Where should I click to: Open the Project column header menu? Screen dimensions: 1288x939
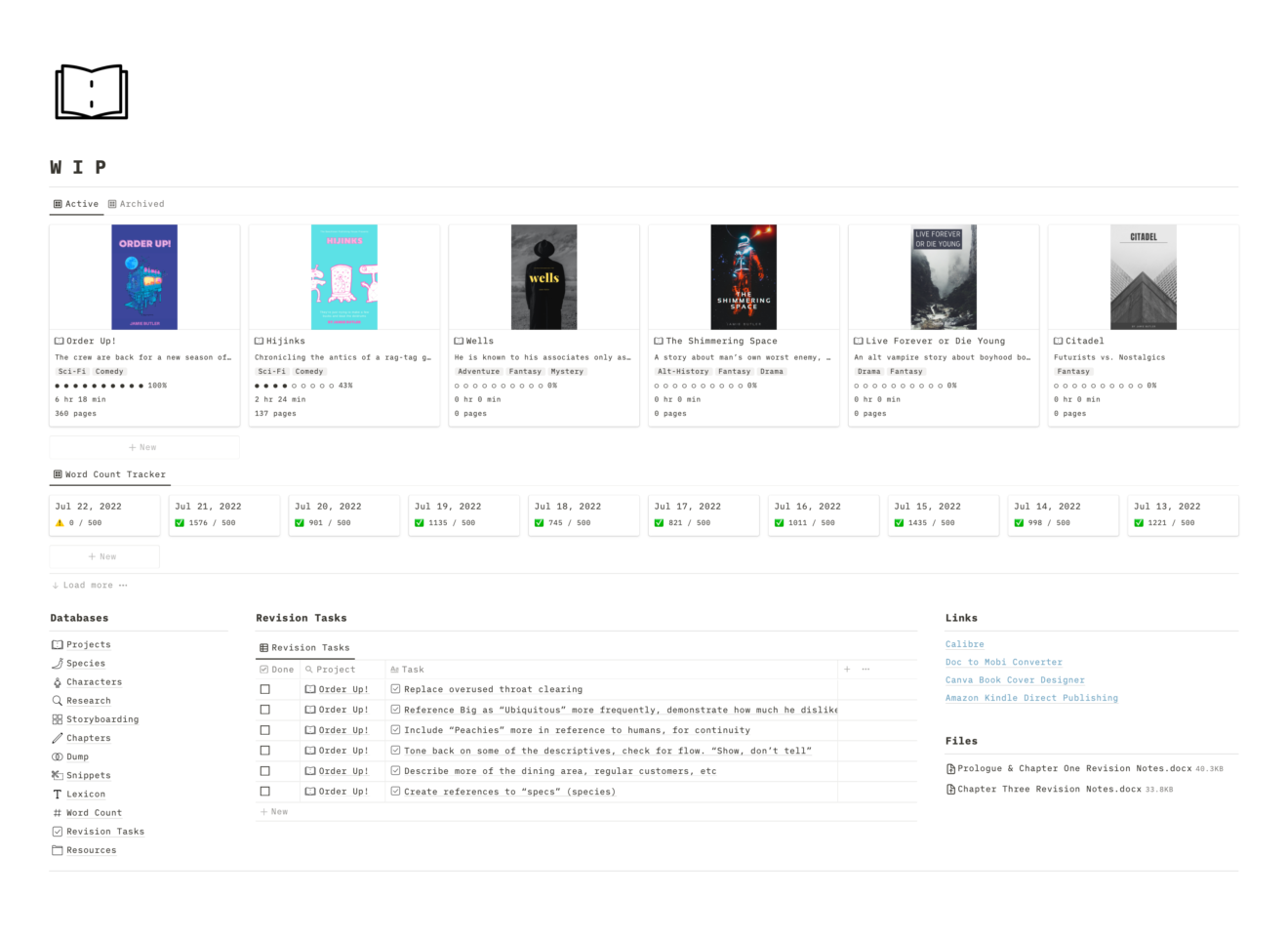point(334,669)
